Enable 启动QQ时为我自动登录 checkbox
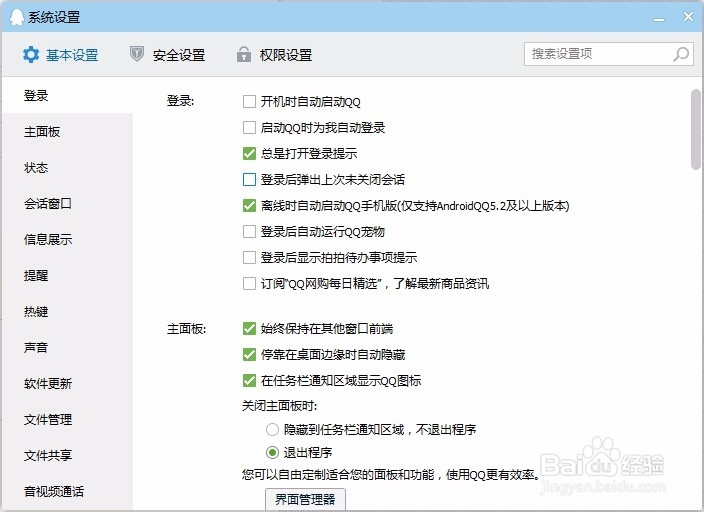Viewport: 704px width, 512px height. (x=249, y=128)
